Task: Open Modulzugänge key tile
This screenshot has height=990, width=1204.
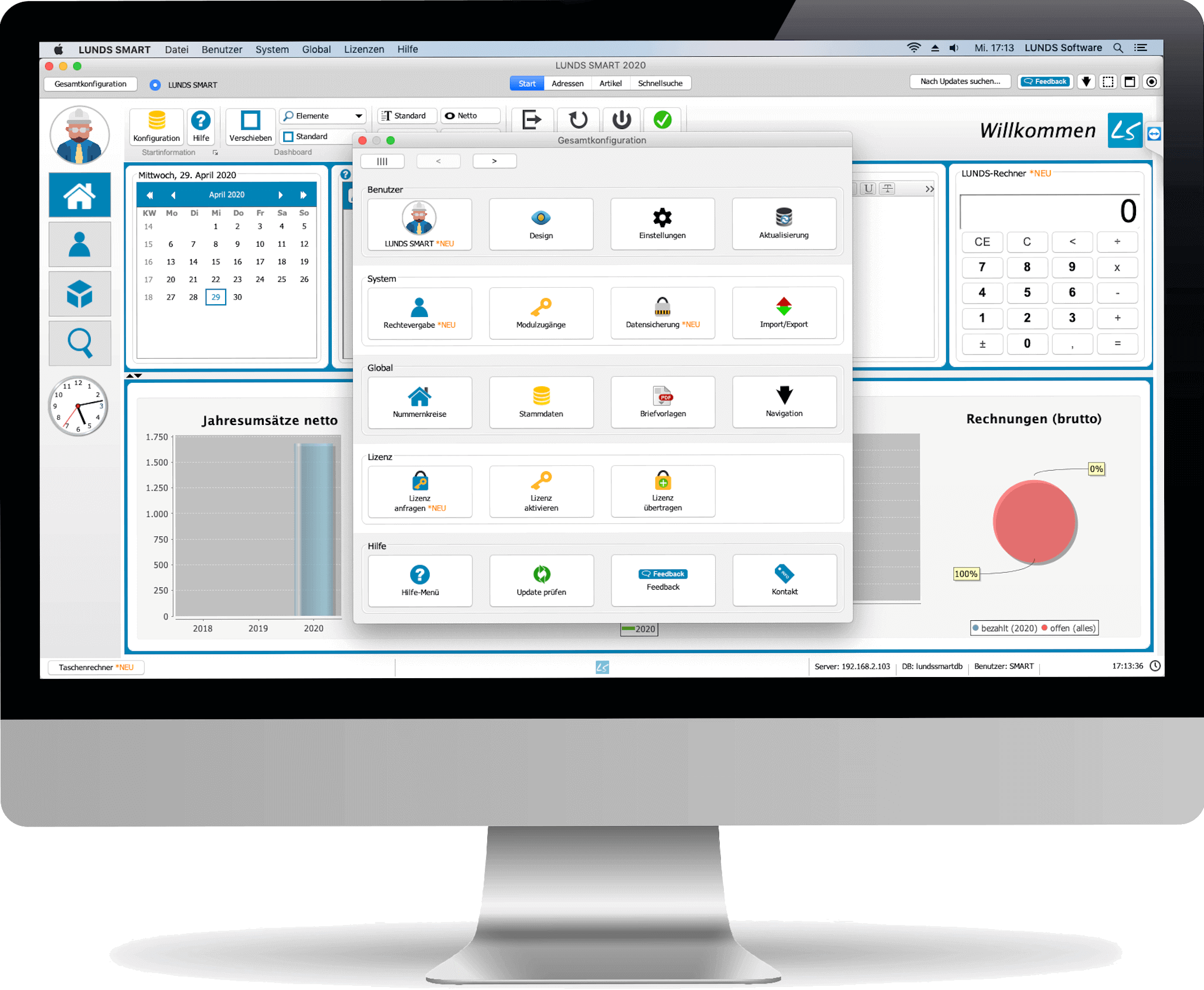Action: tap(540, 313)
